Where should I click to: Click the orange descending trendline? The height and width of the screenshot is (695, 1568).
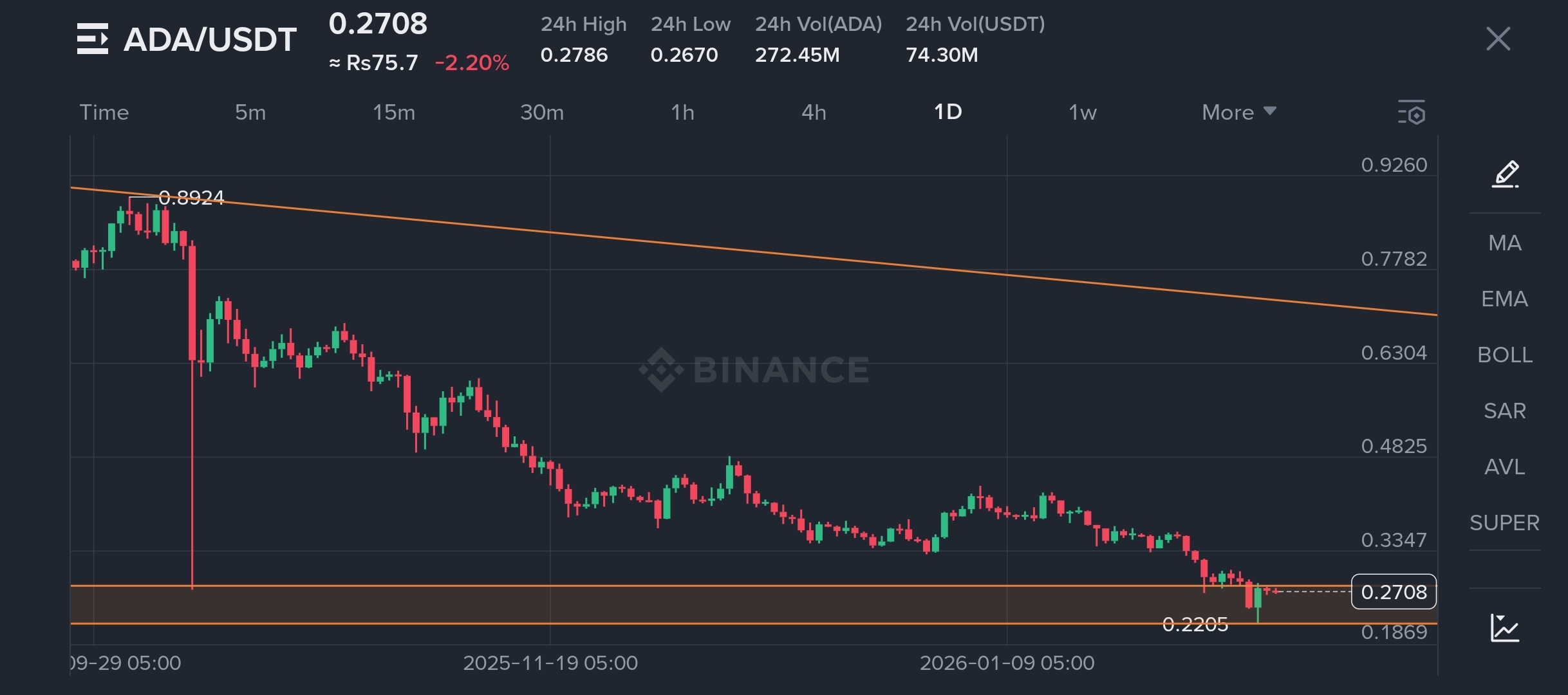[x=772, y=254]
